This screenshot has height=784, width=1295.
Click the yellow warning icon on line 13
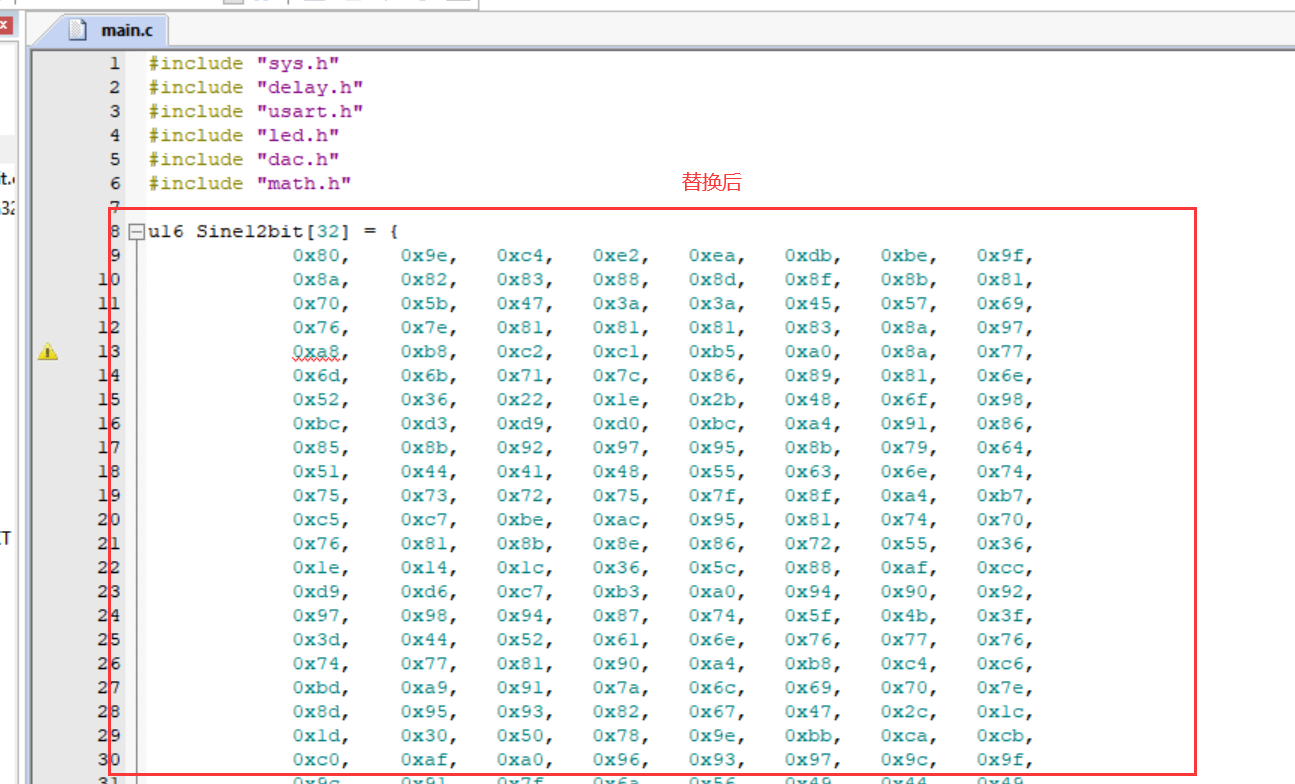[48, 352]
